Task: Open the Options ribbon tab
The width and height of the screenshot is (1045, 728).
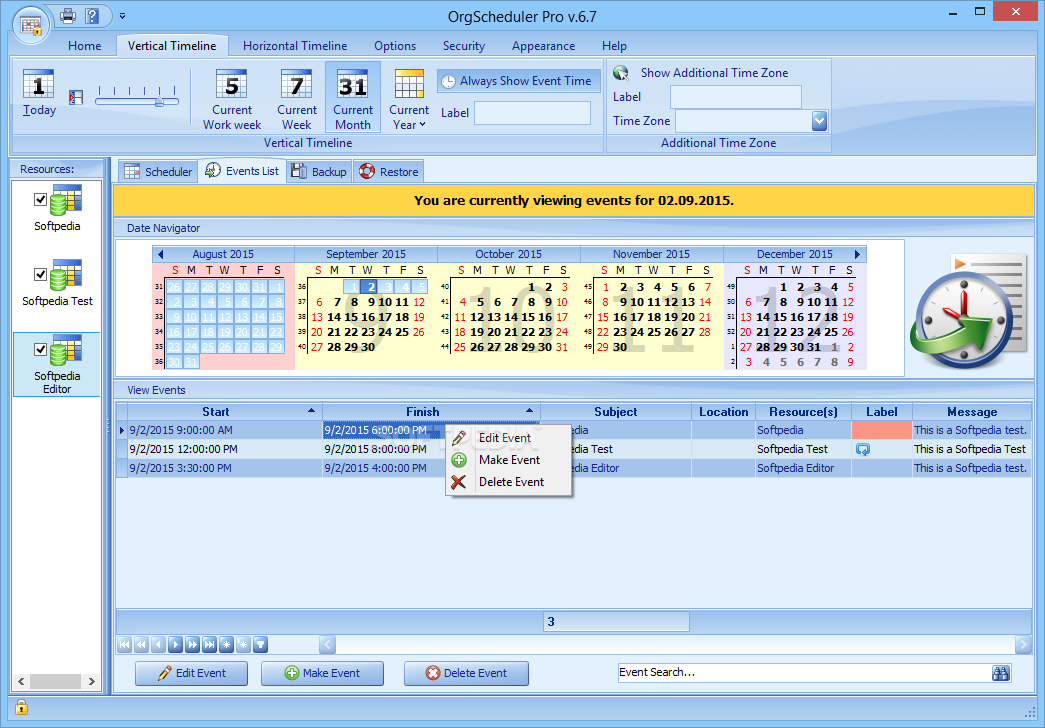Action: coord(395,46)
